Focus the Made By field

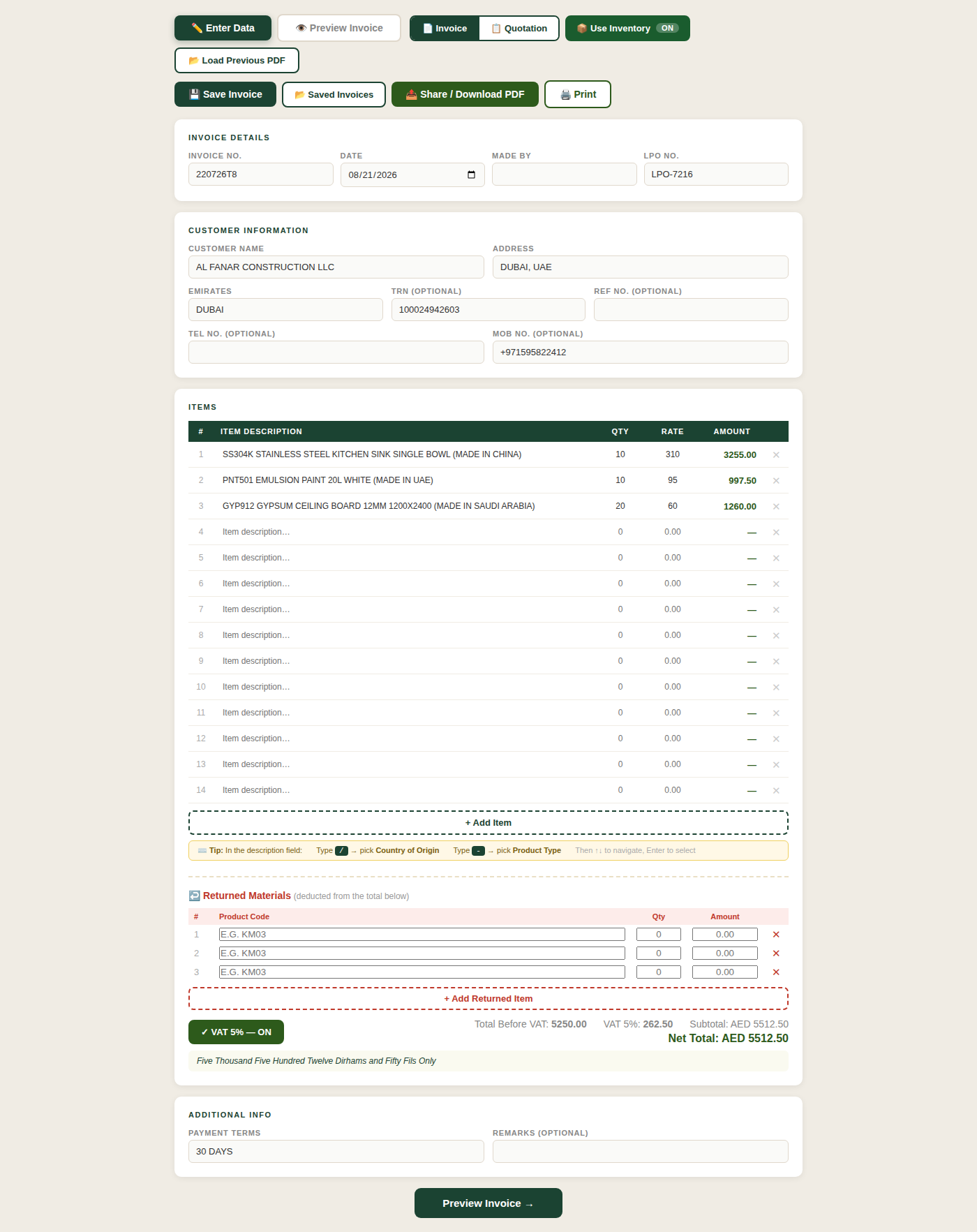pyautogui.click(x=565, y=175)
